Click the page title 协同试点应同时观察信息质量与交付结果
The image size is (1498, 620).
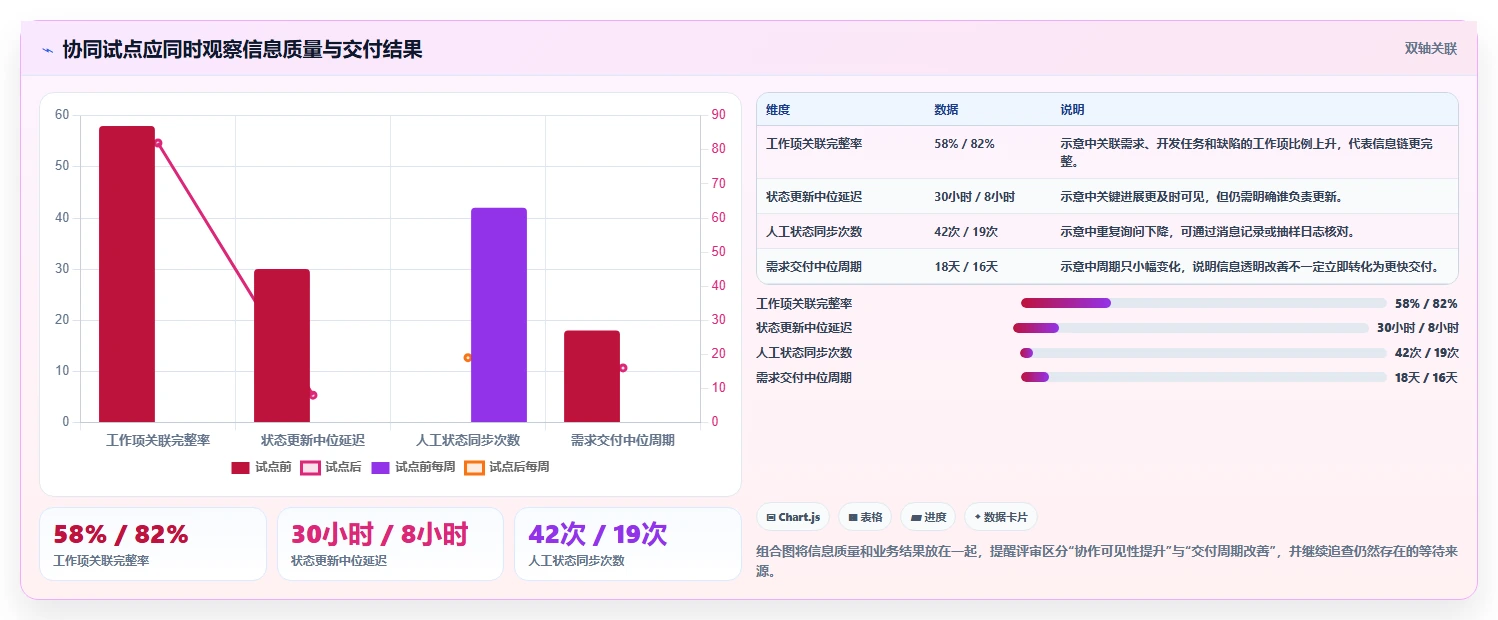click(x=242, y=50)
